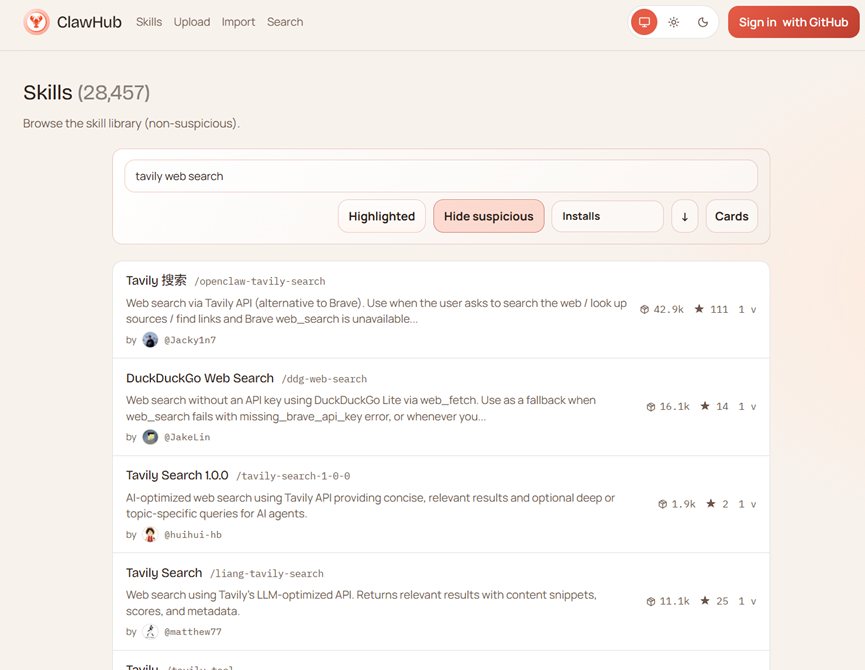
Task: Click the @matthew77 author name
Action: [x=193, y=632]
